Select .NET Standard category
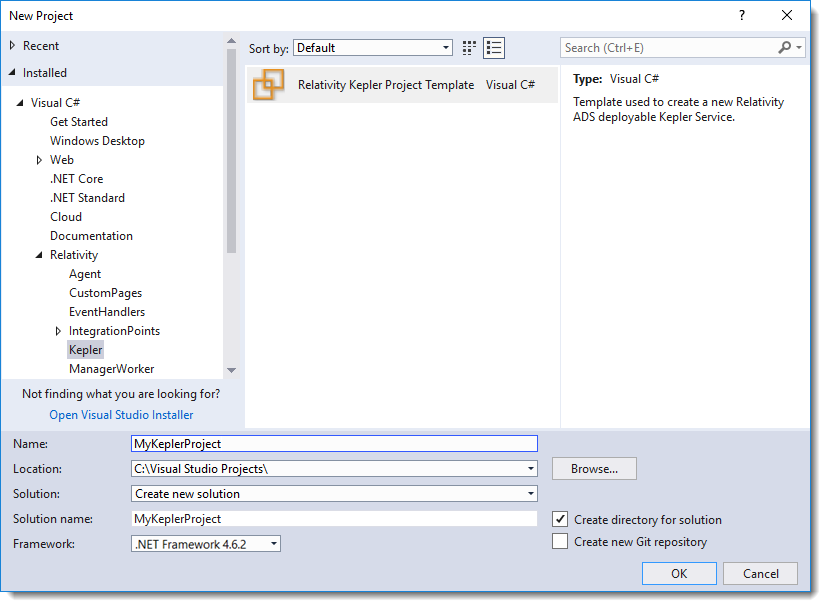 [87, 198]
